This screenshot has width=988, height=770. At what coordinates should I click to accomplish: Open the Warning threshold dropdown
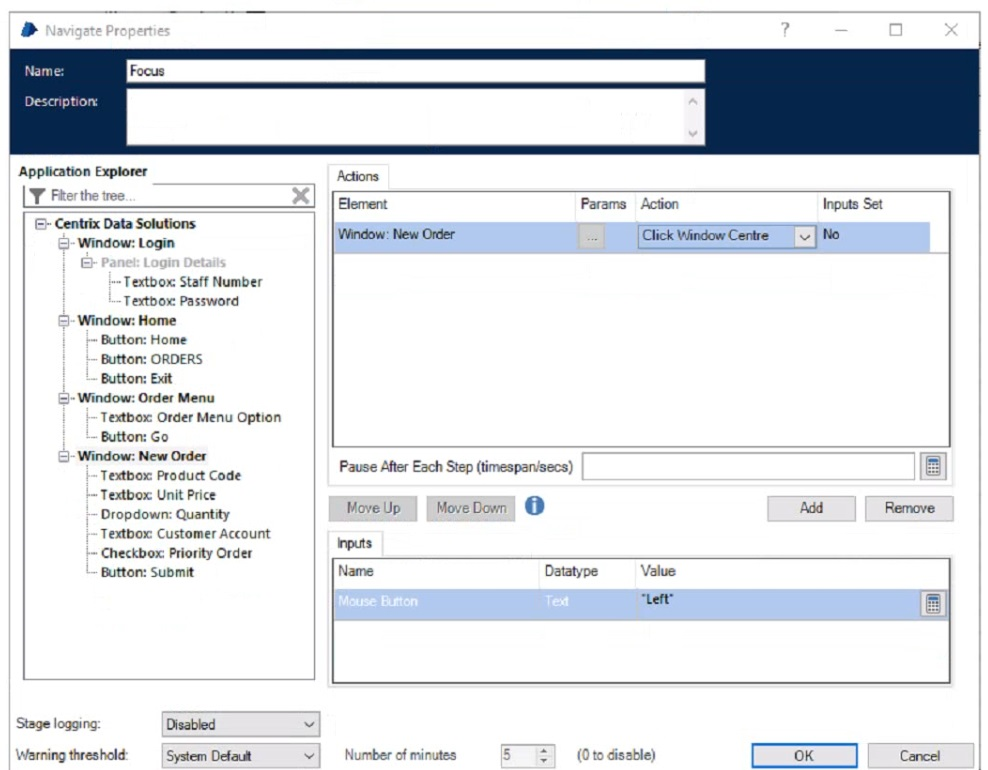pyautogui.click(x=307, y=756)
